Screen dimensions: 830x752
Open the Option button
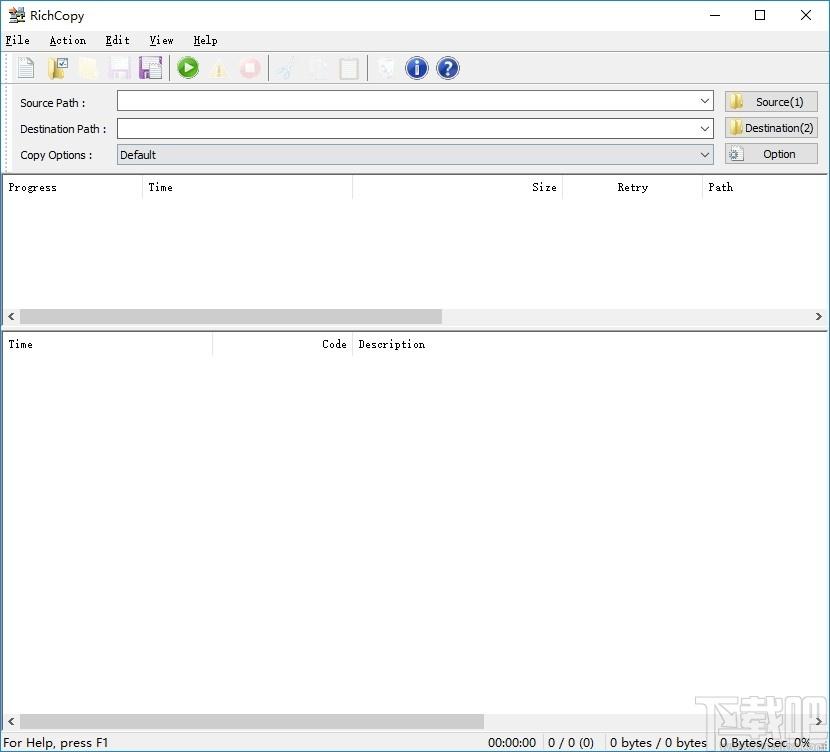pyautogui.click(x=771, y=154)
